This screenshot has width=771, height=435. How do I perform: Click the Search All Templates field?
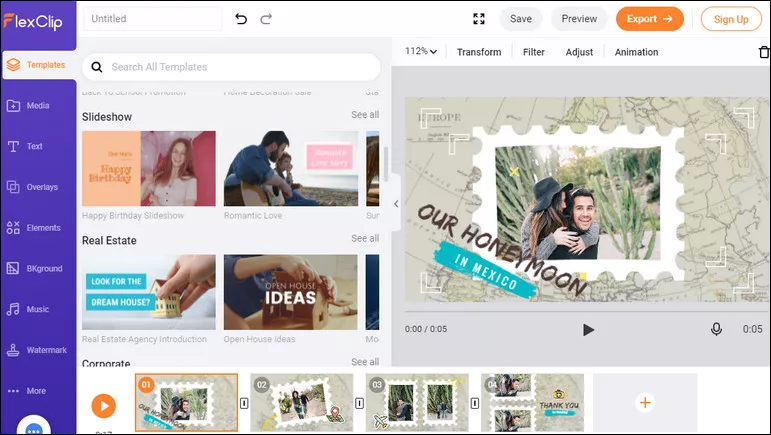click(231, 67)
